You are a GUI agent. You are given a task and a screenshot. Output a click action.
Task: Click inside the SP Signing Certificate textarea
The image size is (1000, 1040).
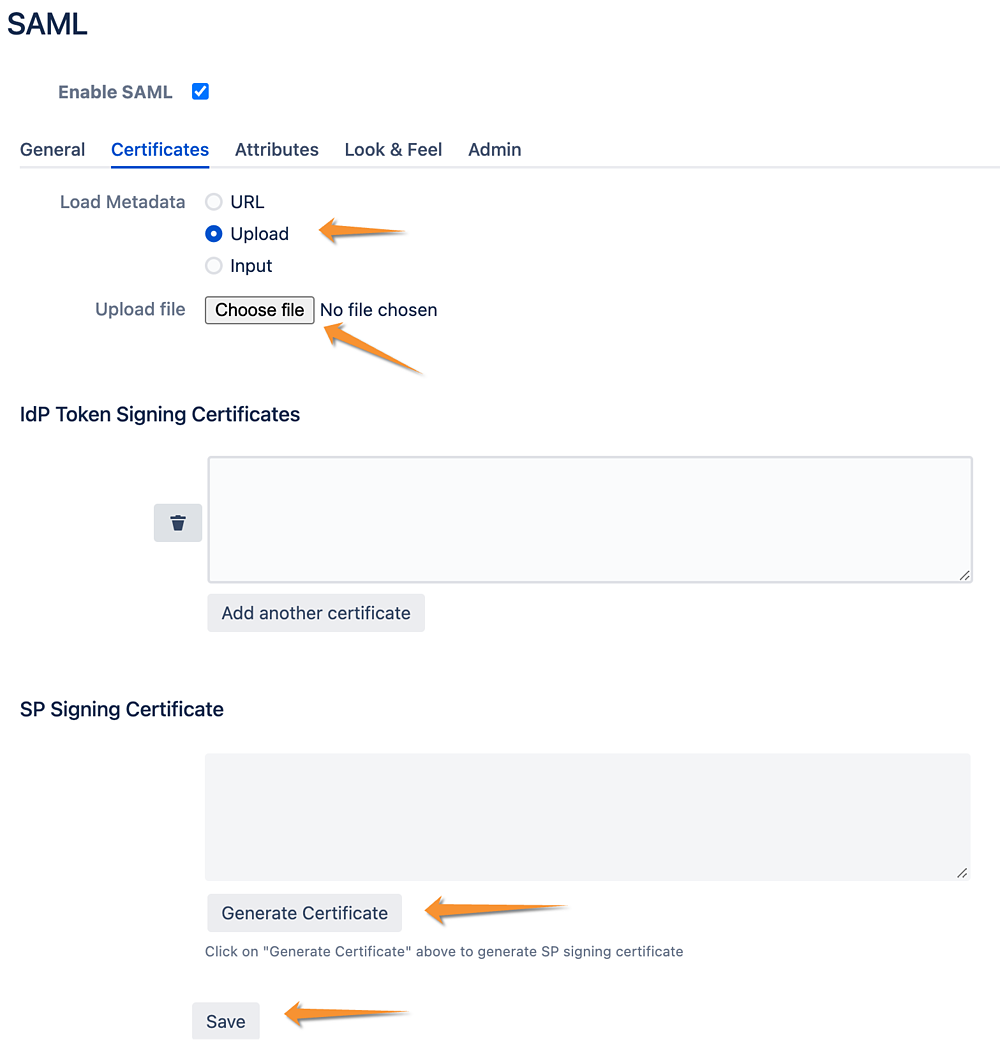click(588, 816)
